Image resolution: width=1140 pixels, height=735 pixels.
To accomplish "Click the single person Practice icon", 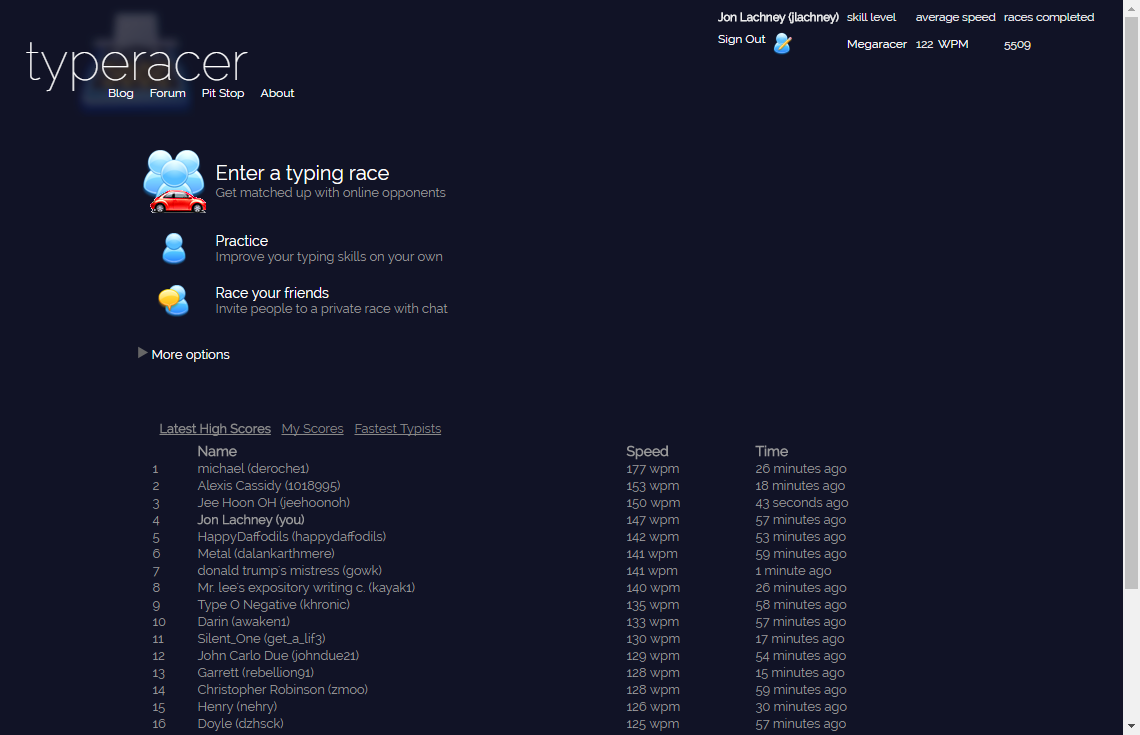I will (174, 248).
